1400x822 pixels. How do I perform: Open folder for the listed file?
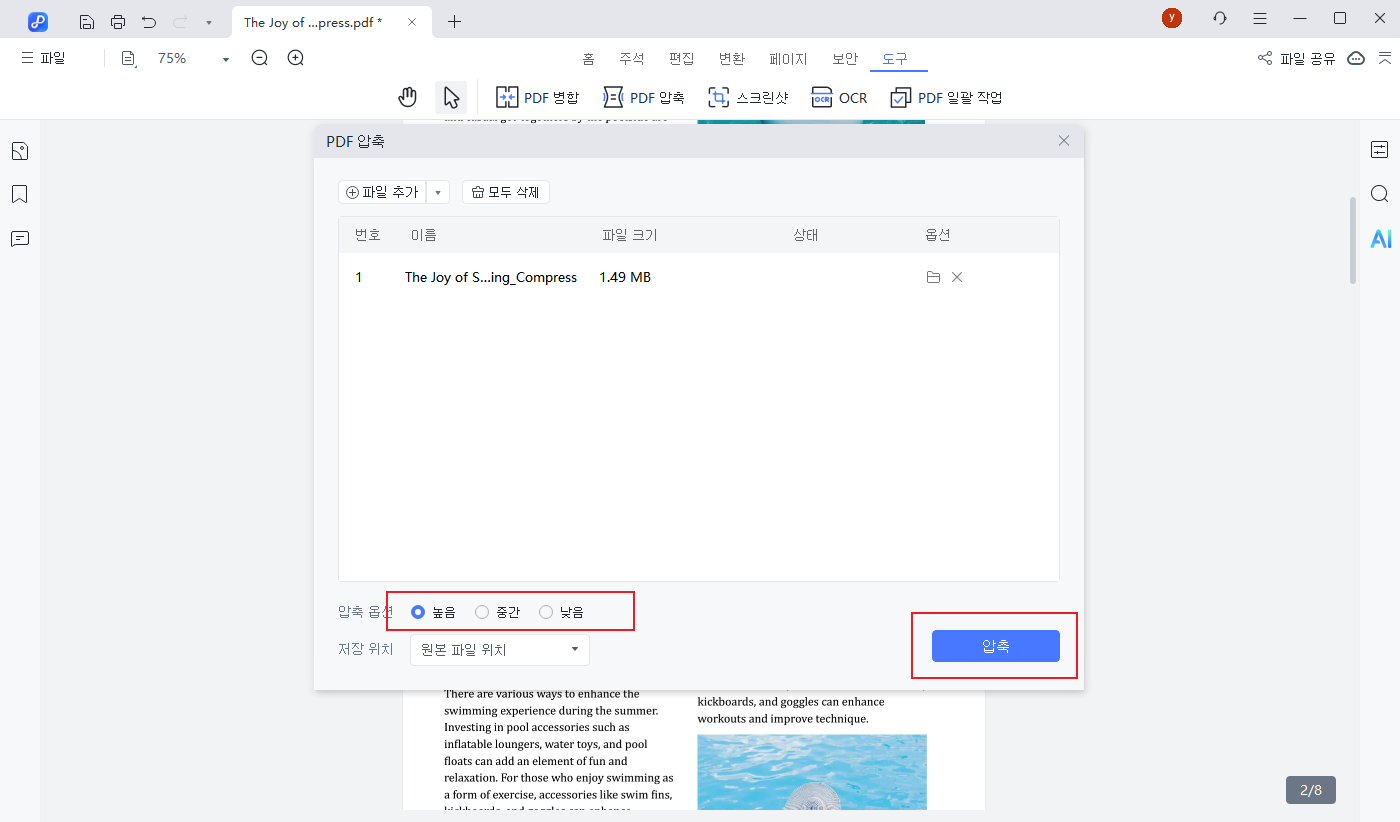point(933,277)
